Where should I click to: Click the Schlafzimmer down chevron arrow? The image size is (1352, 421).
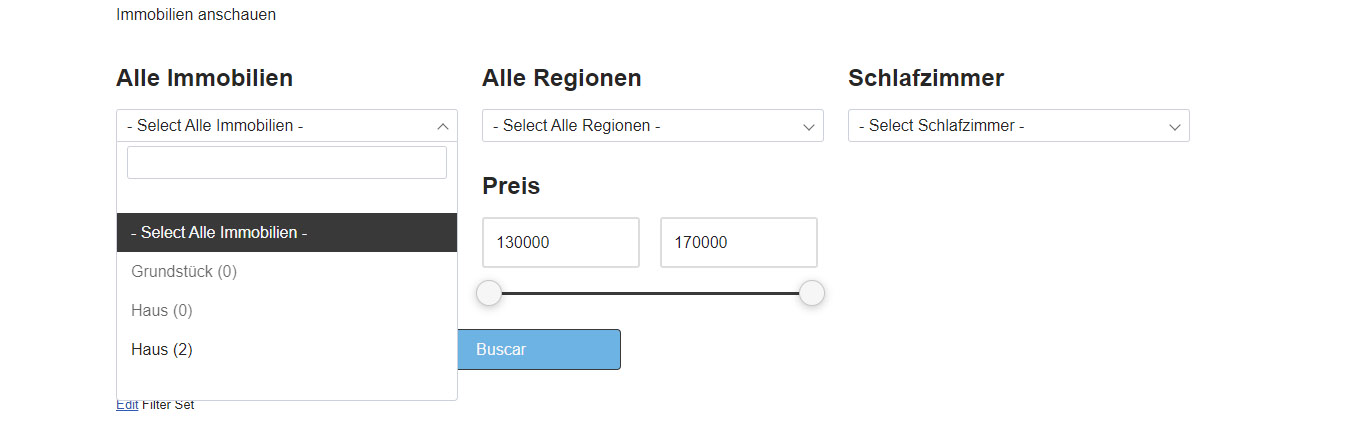click(1174, 126)
